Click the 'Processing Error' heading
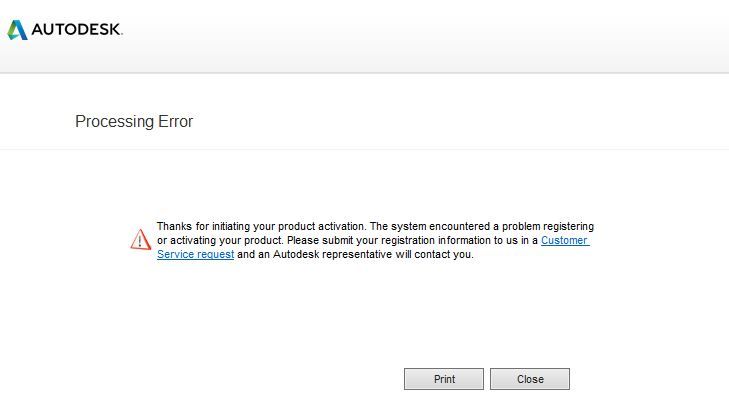 click(x=134, y=121)
